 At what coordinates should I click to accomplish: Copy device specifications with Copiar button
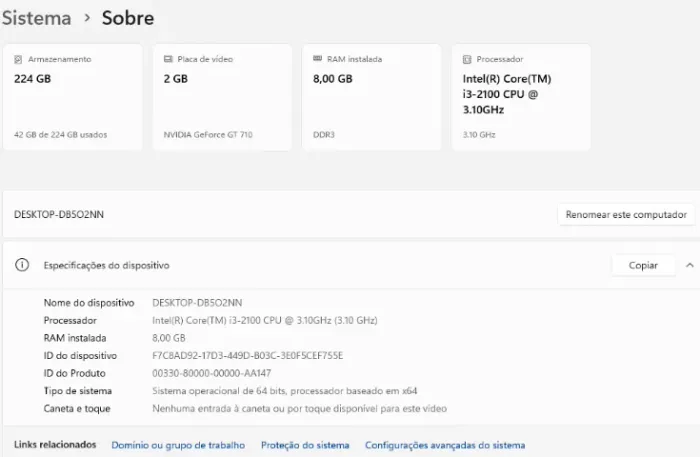[643, 265]
